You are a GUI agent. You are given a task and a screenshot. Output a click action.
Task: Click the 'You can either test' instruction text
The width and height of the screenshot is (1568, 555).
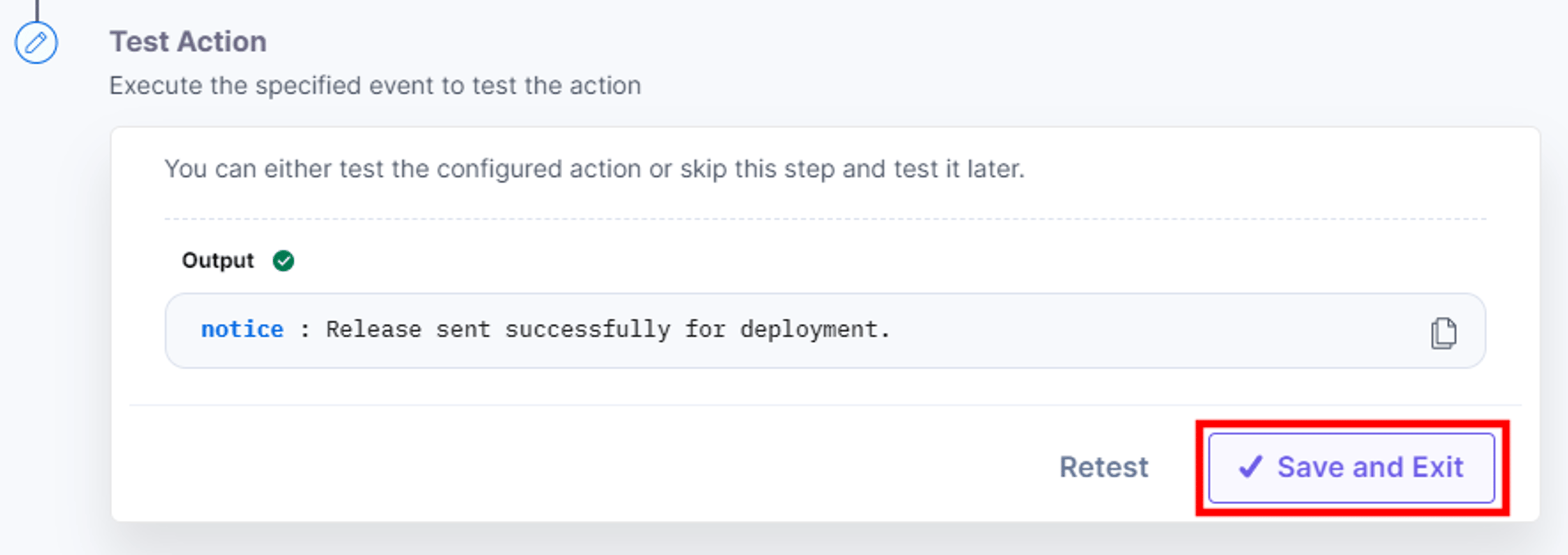pos(594,169)
